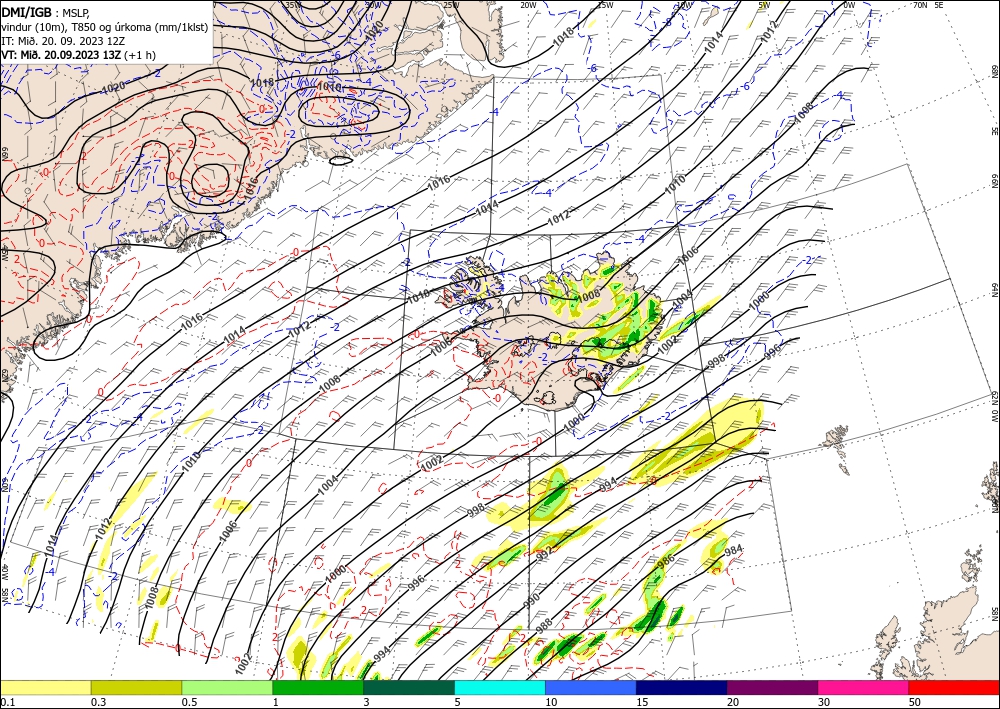Select the "VT: Mið. 20.09.2023 13Z (+1 h)" line
This screenshot has width=1000, height=709.
pos(78,54)
